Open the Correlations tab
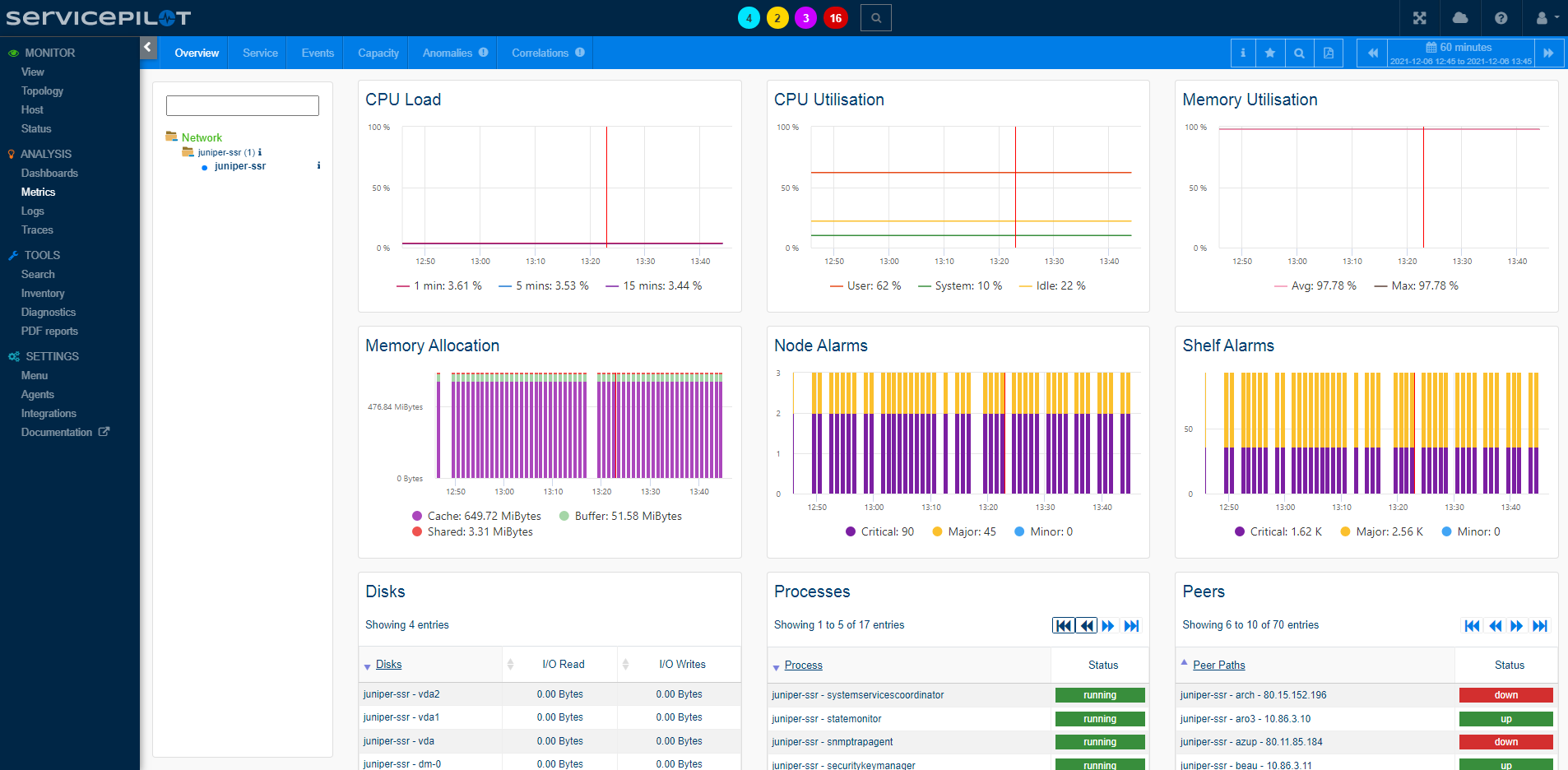1568x770 pixels. [539, 53]
